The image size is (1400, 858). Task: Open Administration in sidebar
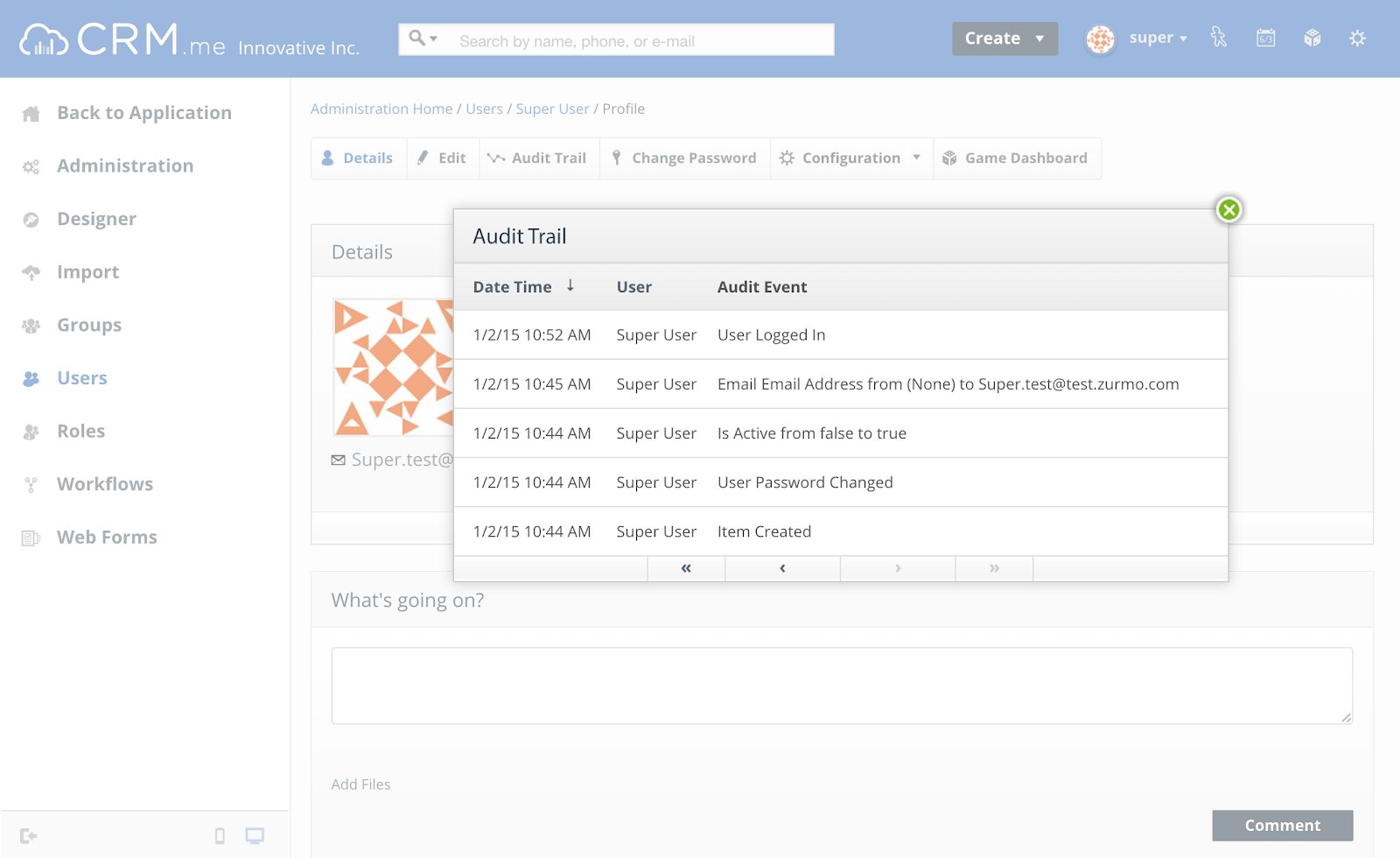coord(125,166)
